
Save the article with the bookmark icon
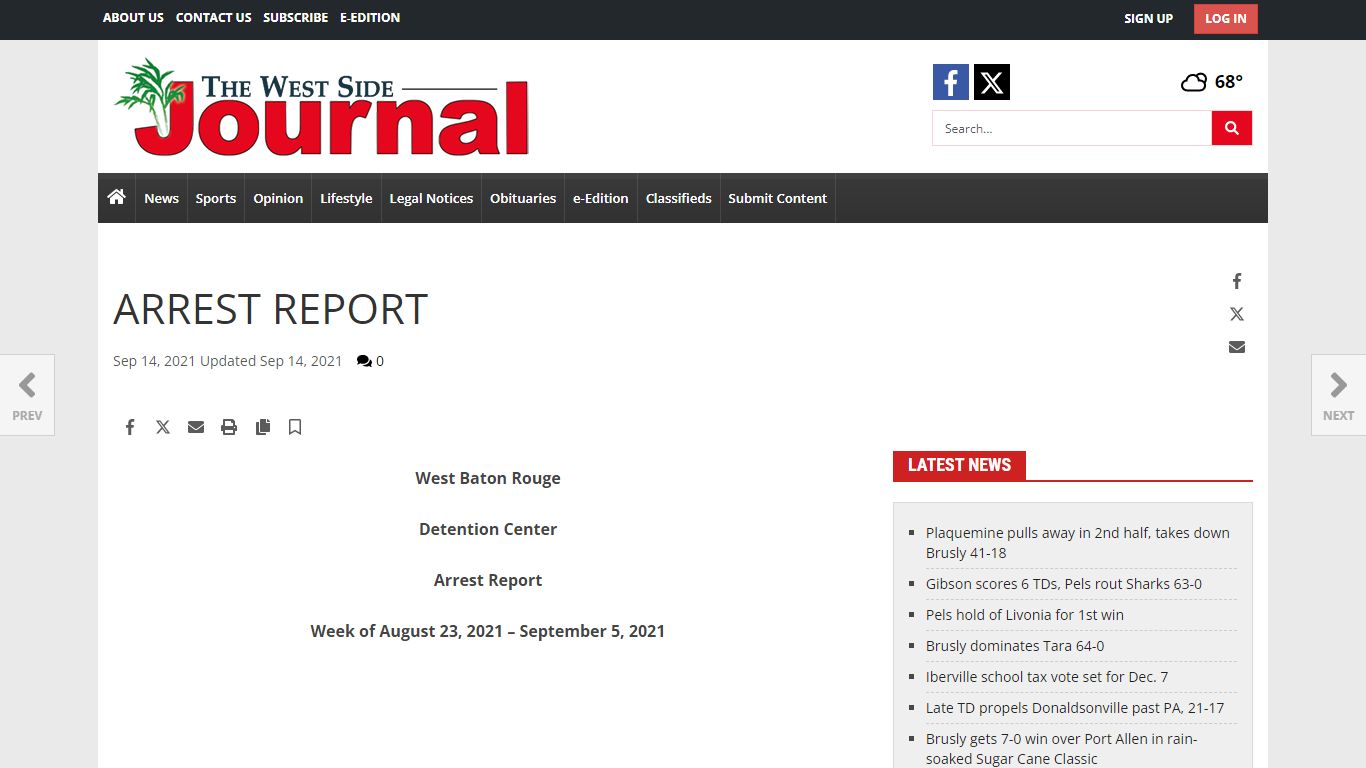[295, 427]
